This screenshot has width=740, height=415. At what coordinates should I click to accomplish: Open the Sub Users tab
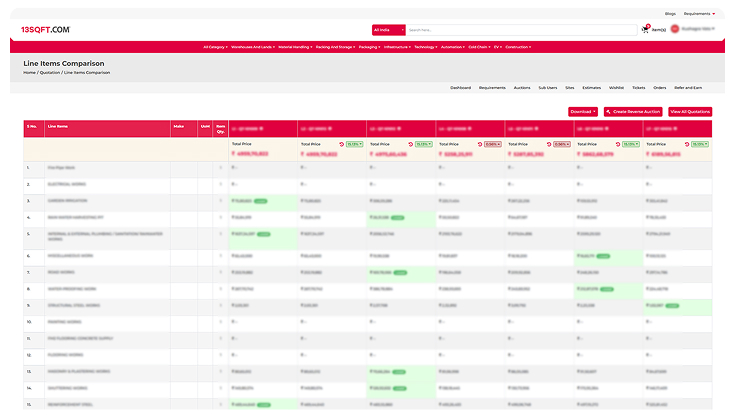point(547,88)
